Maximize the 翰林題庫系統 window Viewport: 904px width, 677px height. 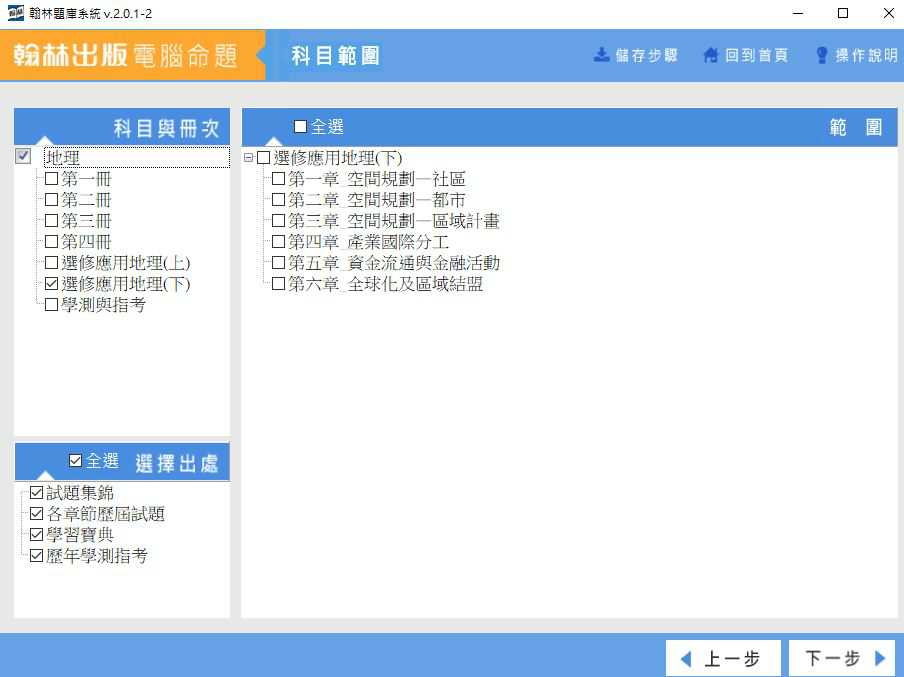(843, 13)
